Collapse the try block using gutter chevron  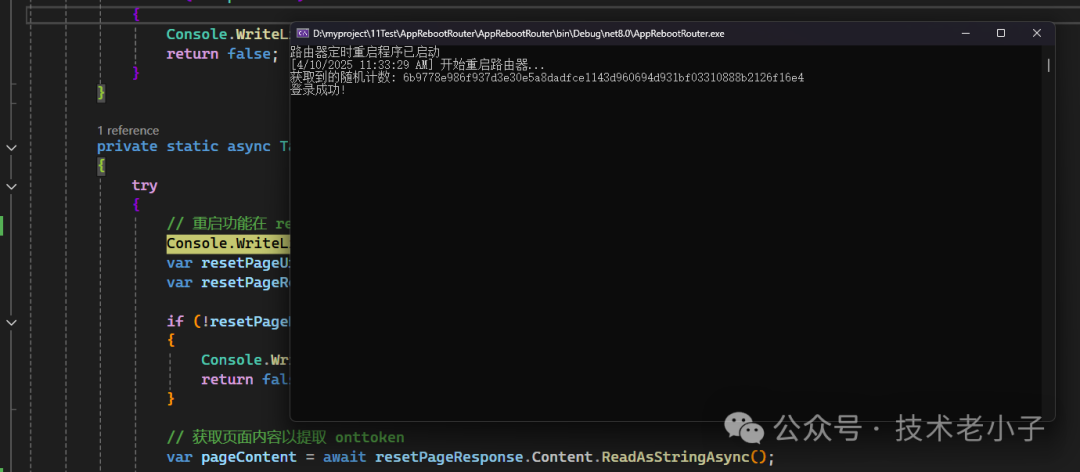pyautogui.click(x=11, y=186)
